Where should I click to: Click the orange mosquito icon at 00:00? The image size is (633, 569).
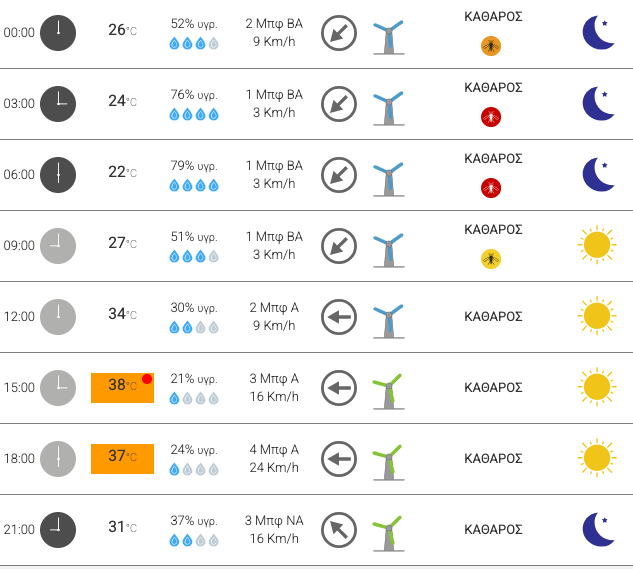coord(491,46)
